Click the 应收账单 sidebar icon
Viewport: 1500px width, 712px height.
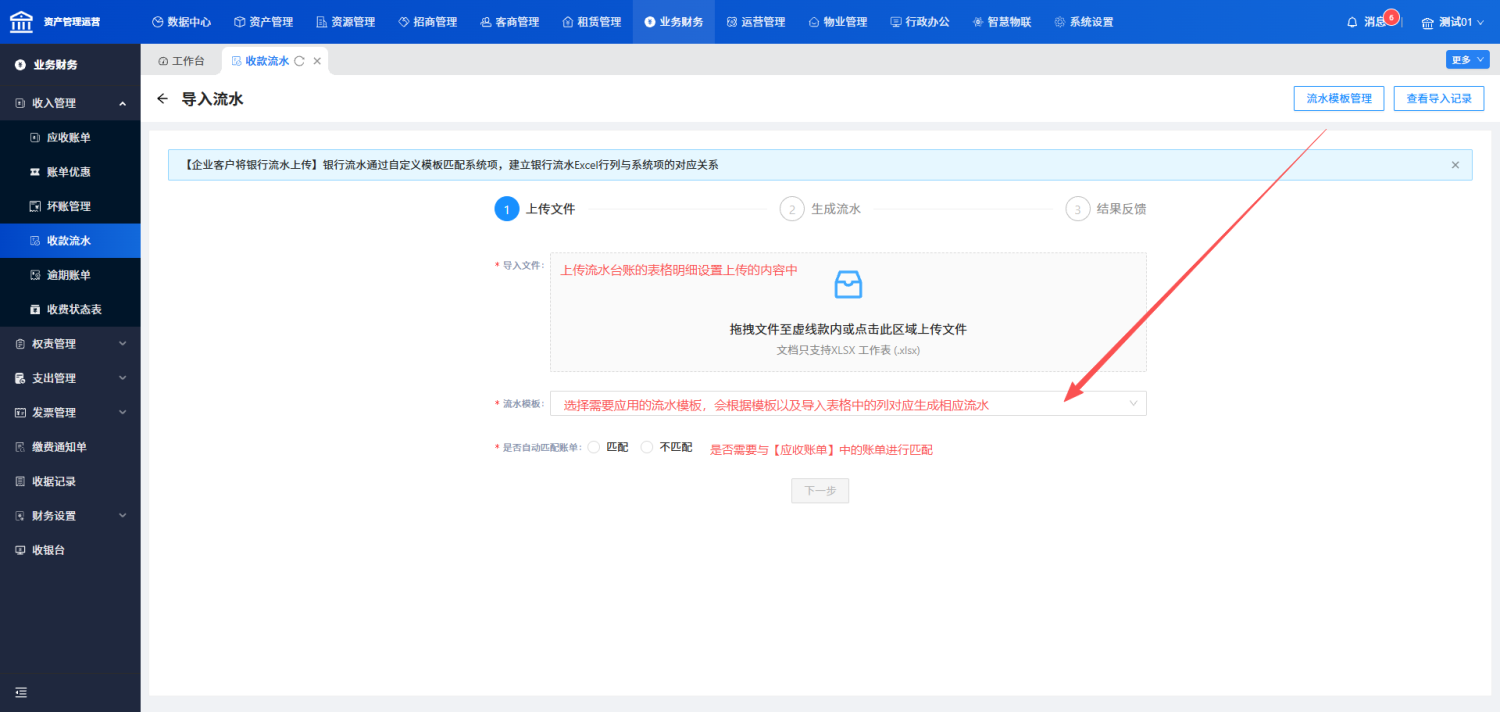coord(35,138)
